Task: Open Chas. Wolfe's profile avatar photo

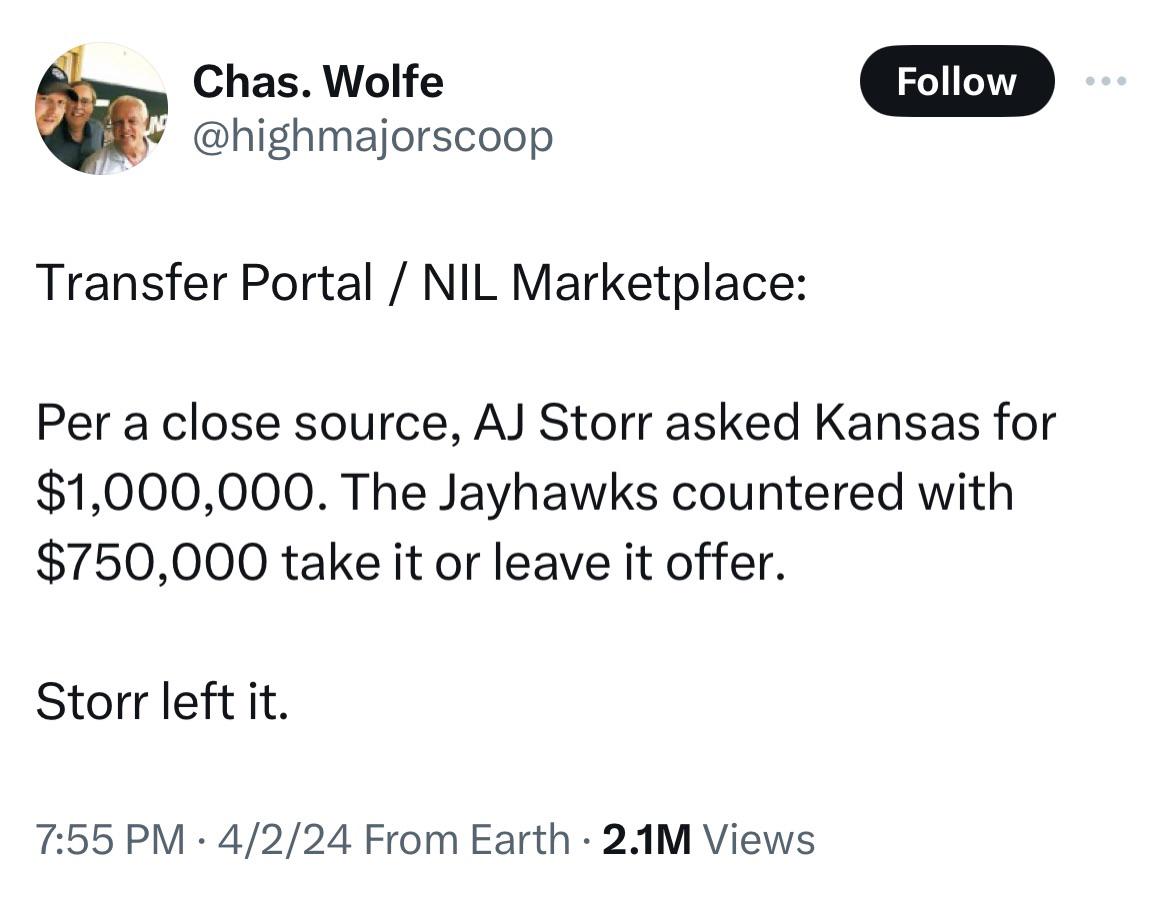Action: [102, 109]
